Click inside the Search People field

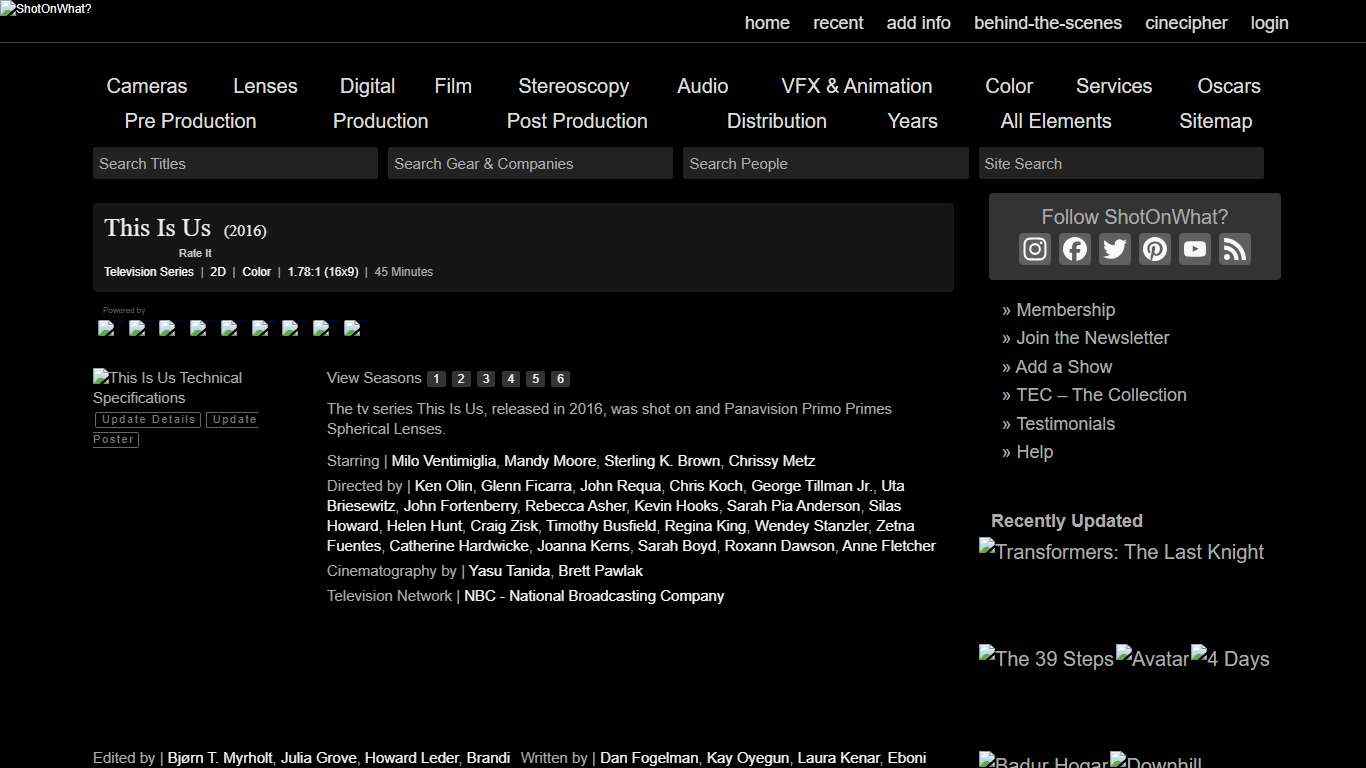pyautogui.click(x=825, y=163)
